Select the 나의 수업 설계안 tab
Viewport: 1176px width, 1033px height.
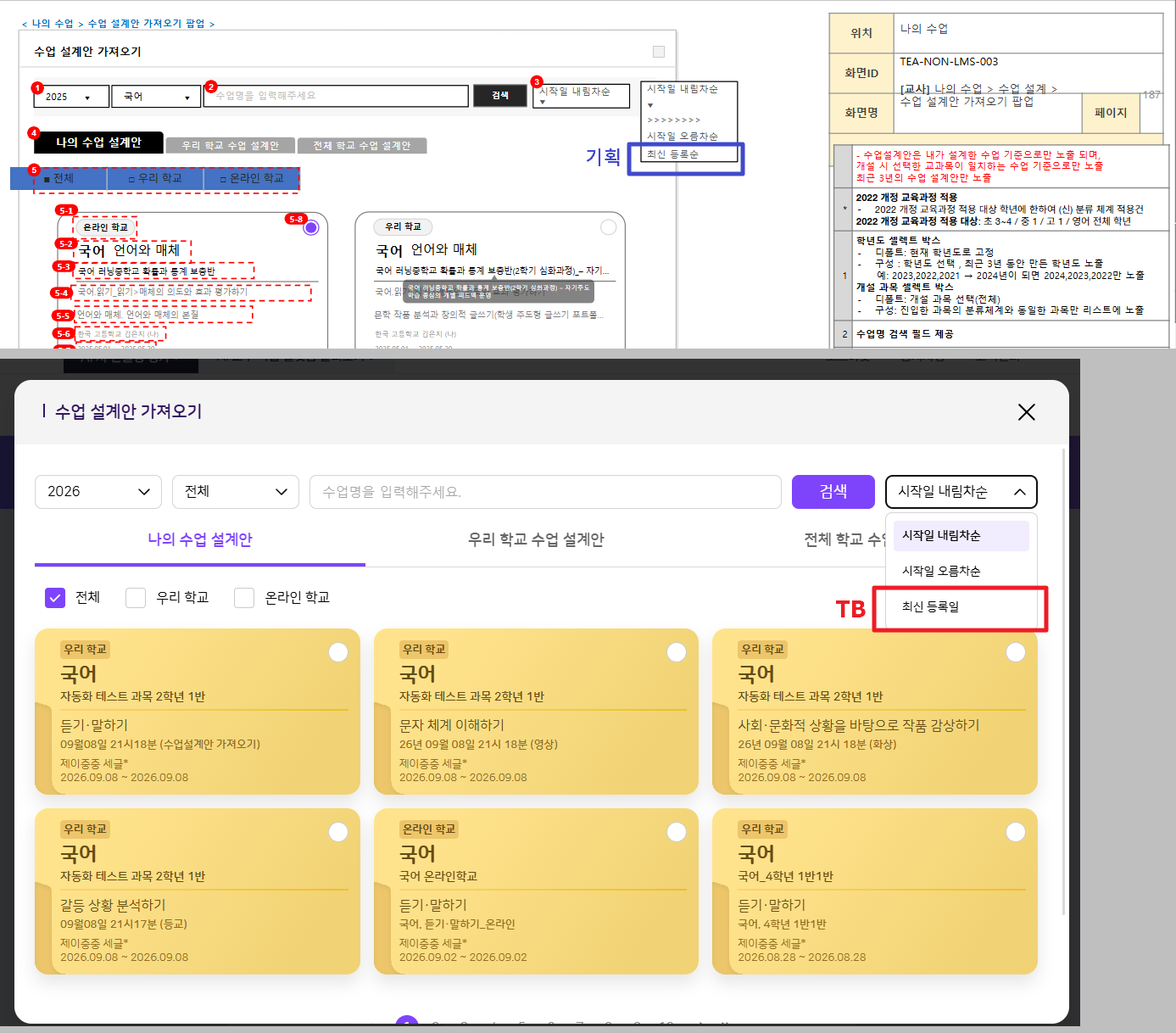[200, 539]
